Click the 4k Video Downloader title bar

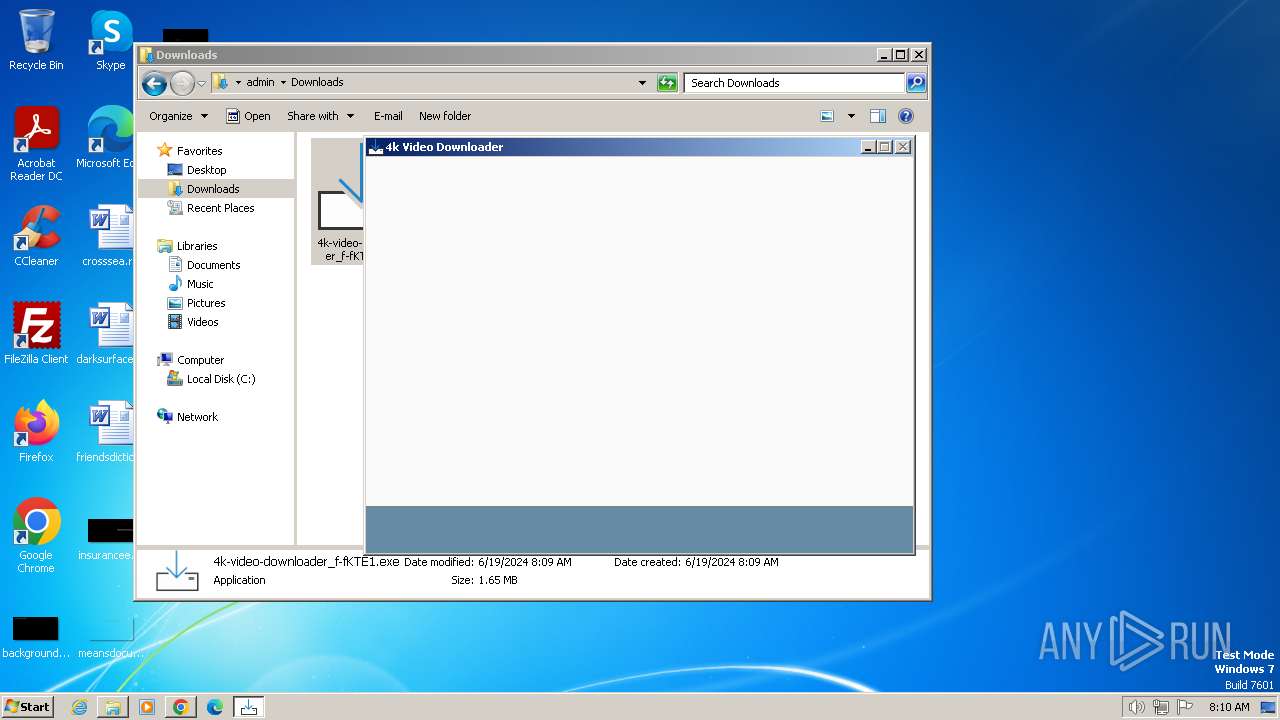pos(612,147)
